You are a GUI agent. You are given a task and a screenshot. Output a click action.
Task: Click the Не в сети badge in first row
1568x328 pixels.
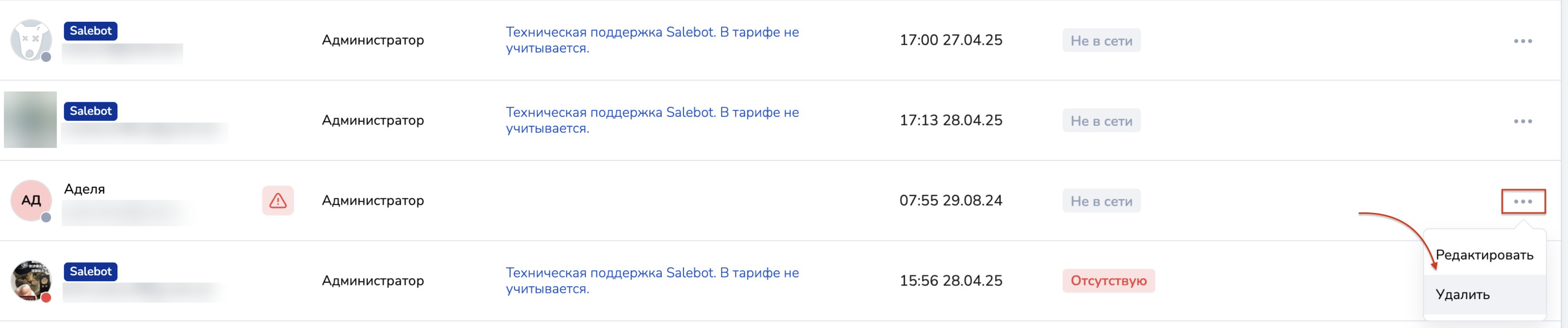(x=1101, y=41)
